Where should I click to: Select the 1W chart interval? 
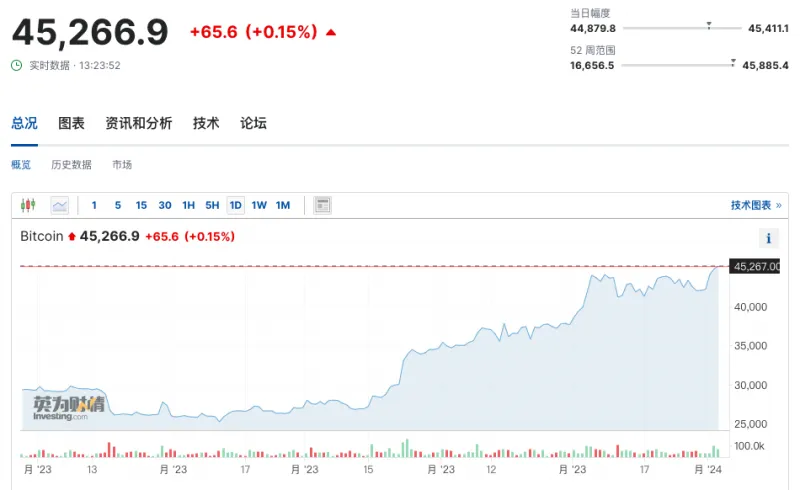coord(259,205)
